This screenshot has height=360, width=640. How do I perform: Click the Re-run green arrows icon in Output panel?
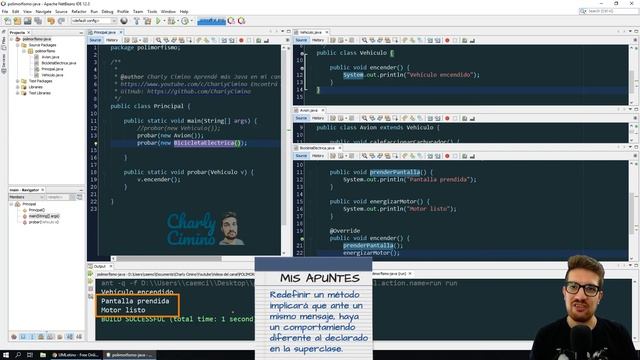[91, 273]
